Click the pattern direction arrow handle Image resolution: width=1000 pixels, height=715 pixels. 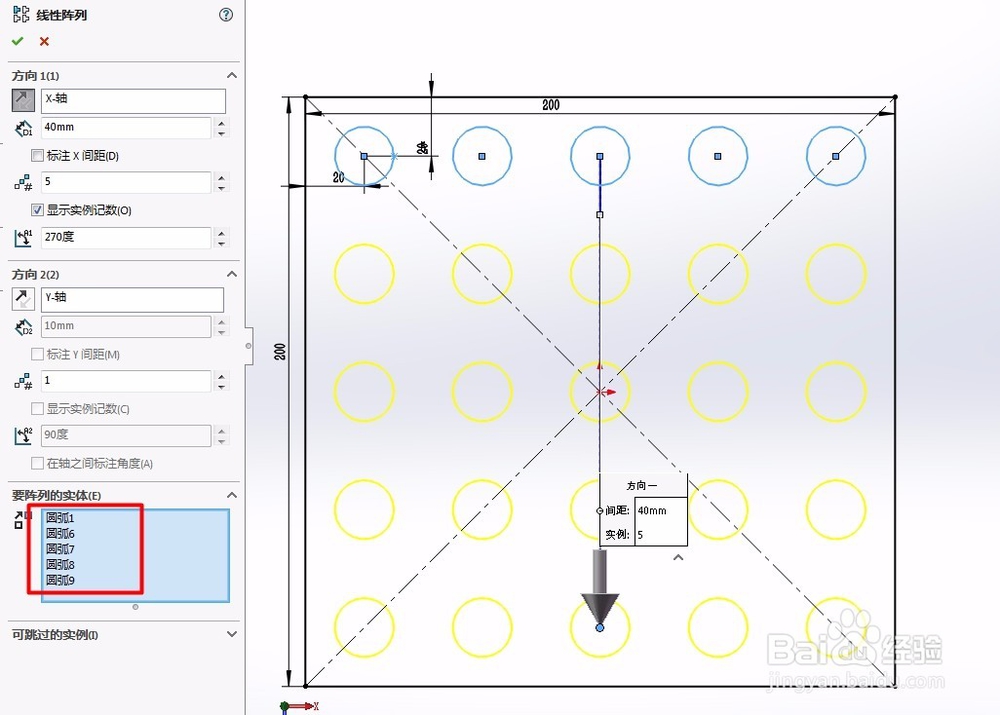click(x=599, y=588)
